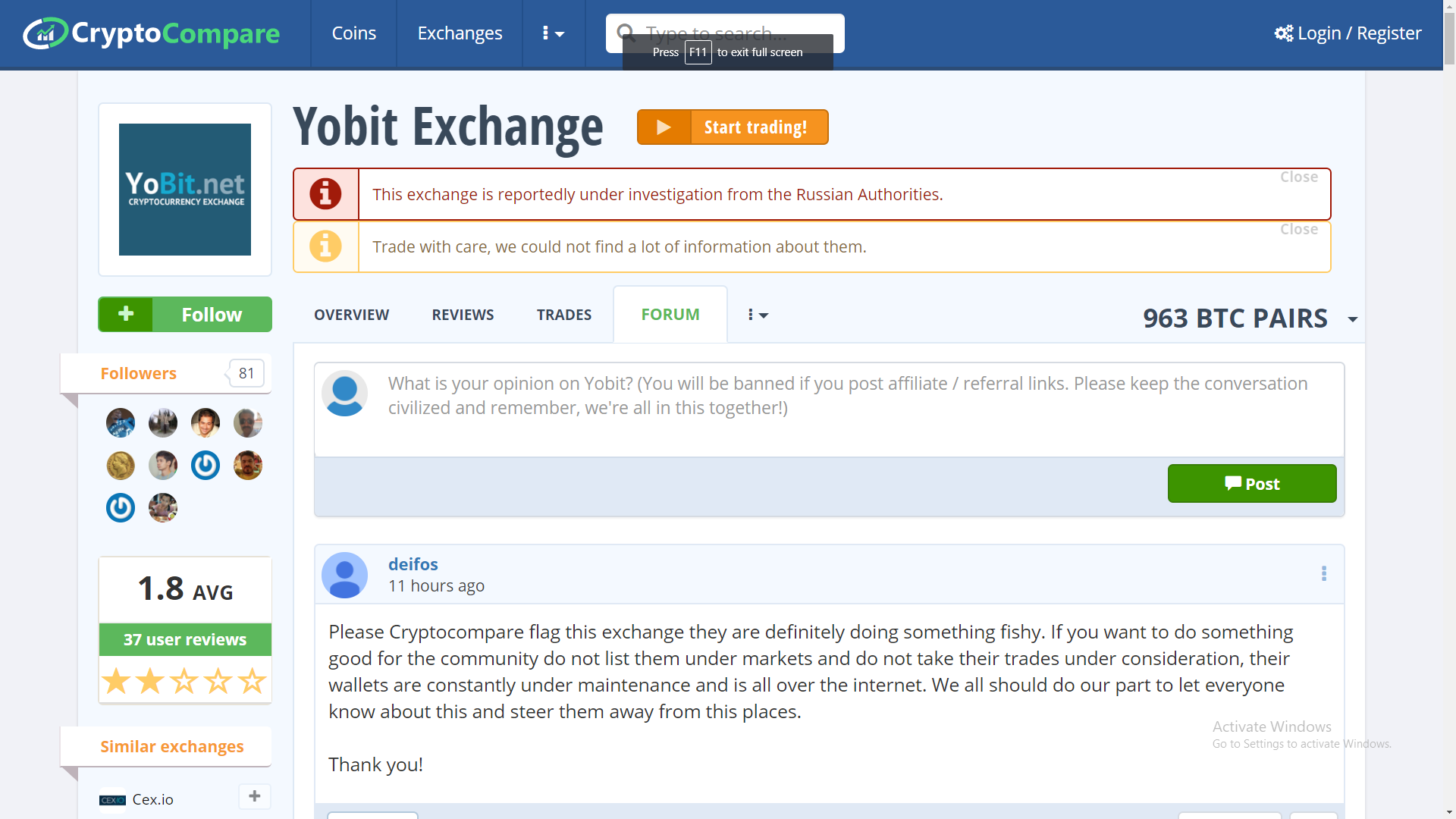The height and width of the screenshot is (819, 1456).
Task: Open the TRADES tab
Action: [563, 315]
